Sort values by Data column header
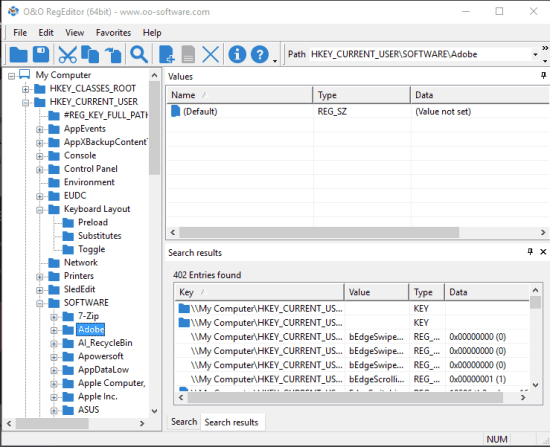The width and height of the screenshot is (550, 447). [480, 95]
